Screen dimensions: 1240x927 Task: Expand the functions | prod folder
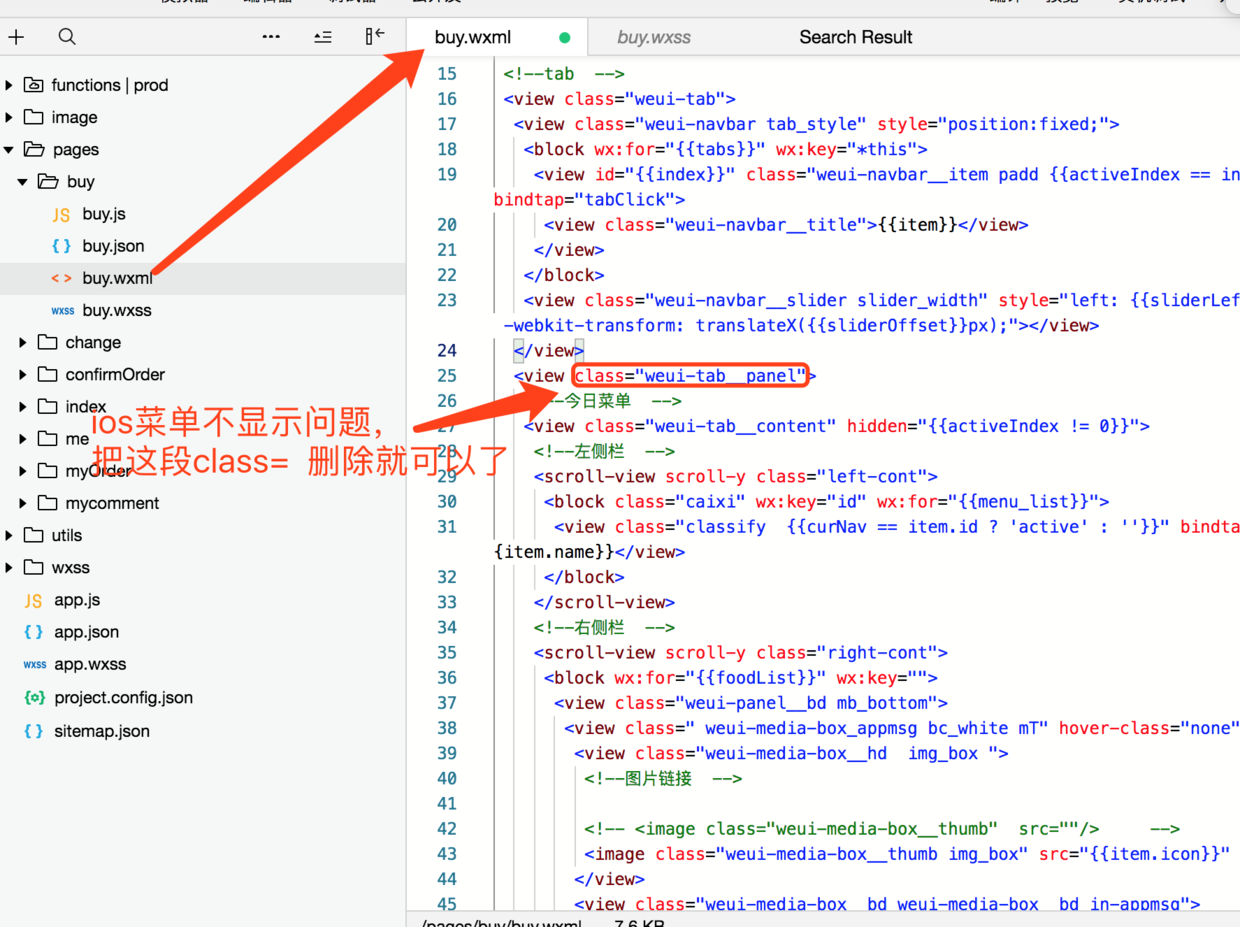[x=110, y=85]
